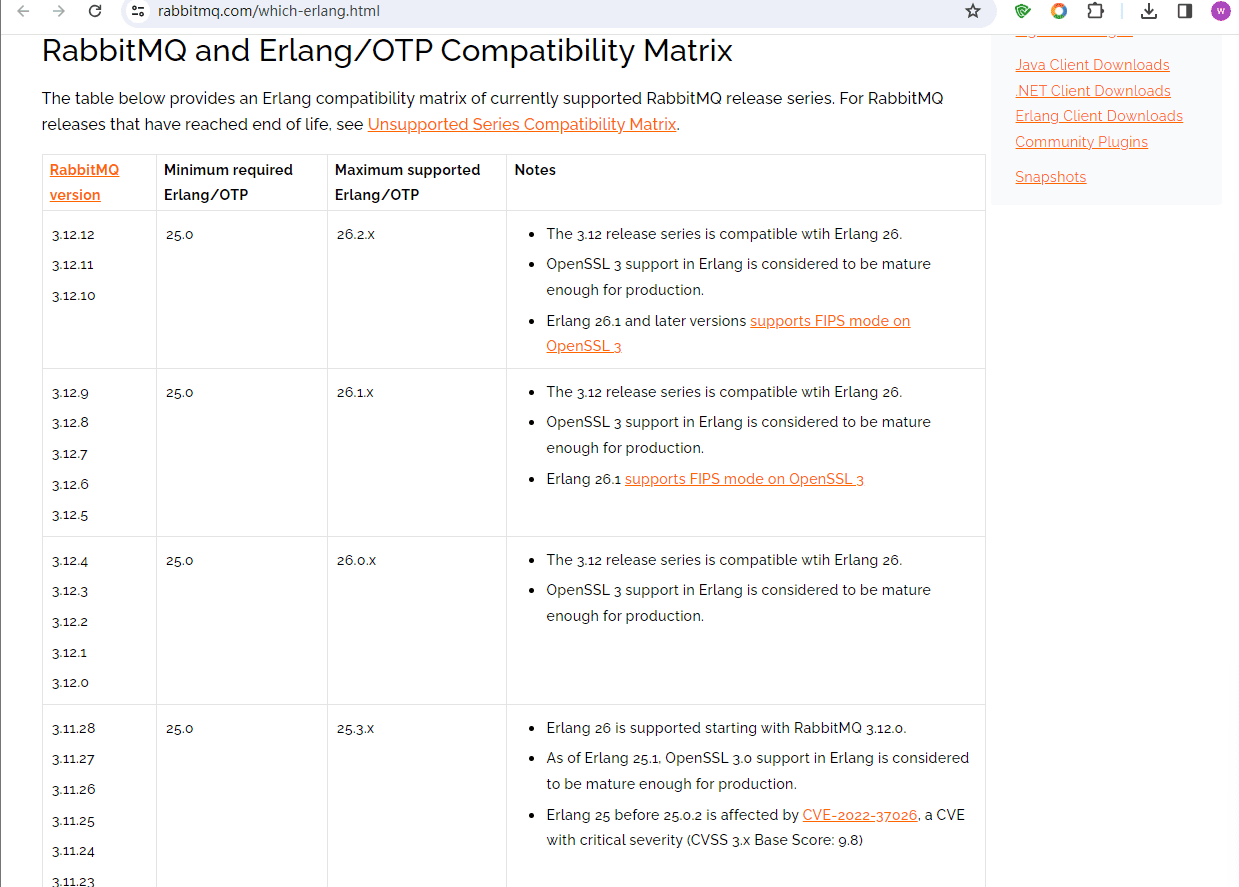1239x887 pixels.
Task: Click the colorful ring extension icon
Action: pyautogui.click(x=1059, y=11)
